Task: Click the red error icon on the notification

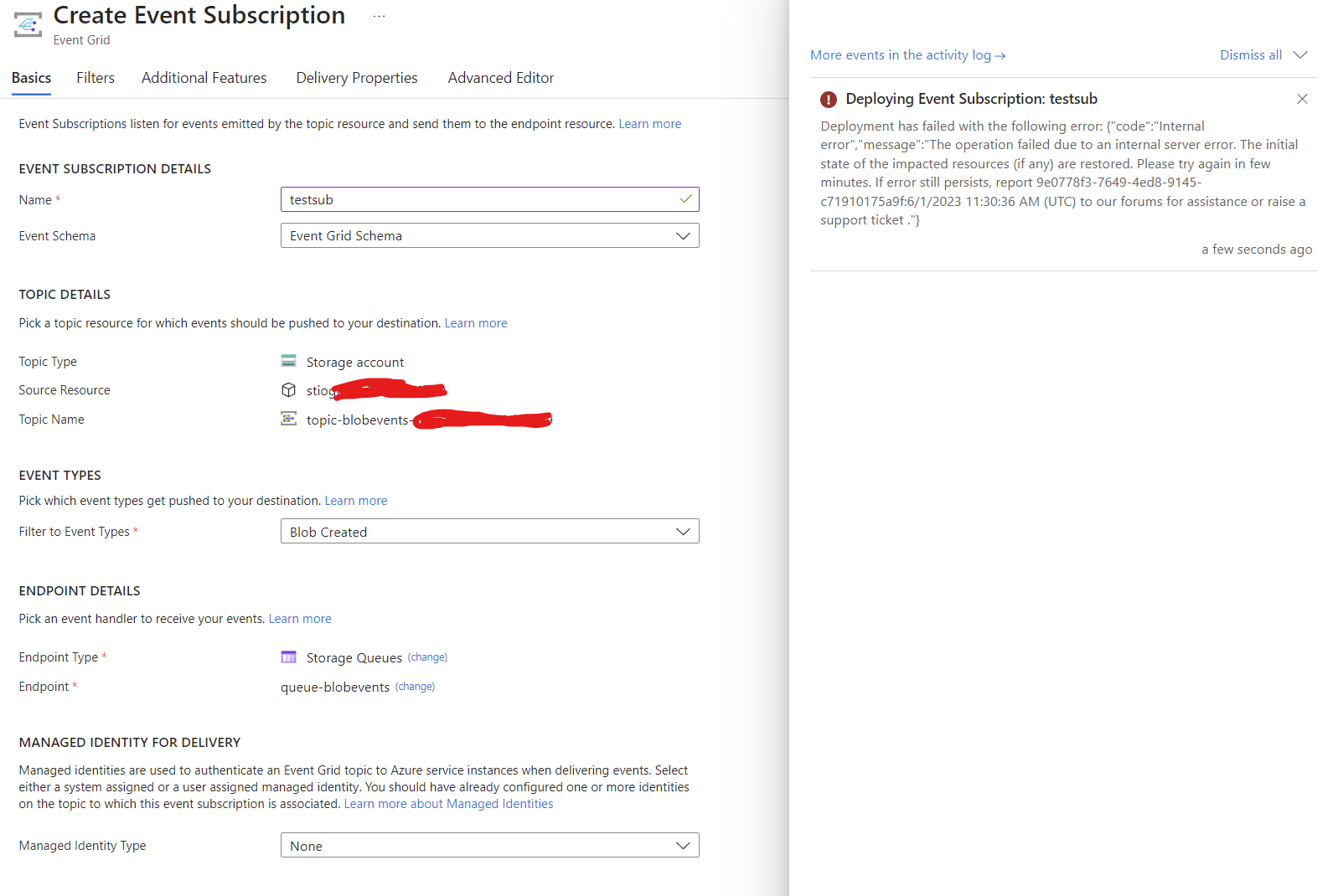Action: [829, 100]
